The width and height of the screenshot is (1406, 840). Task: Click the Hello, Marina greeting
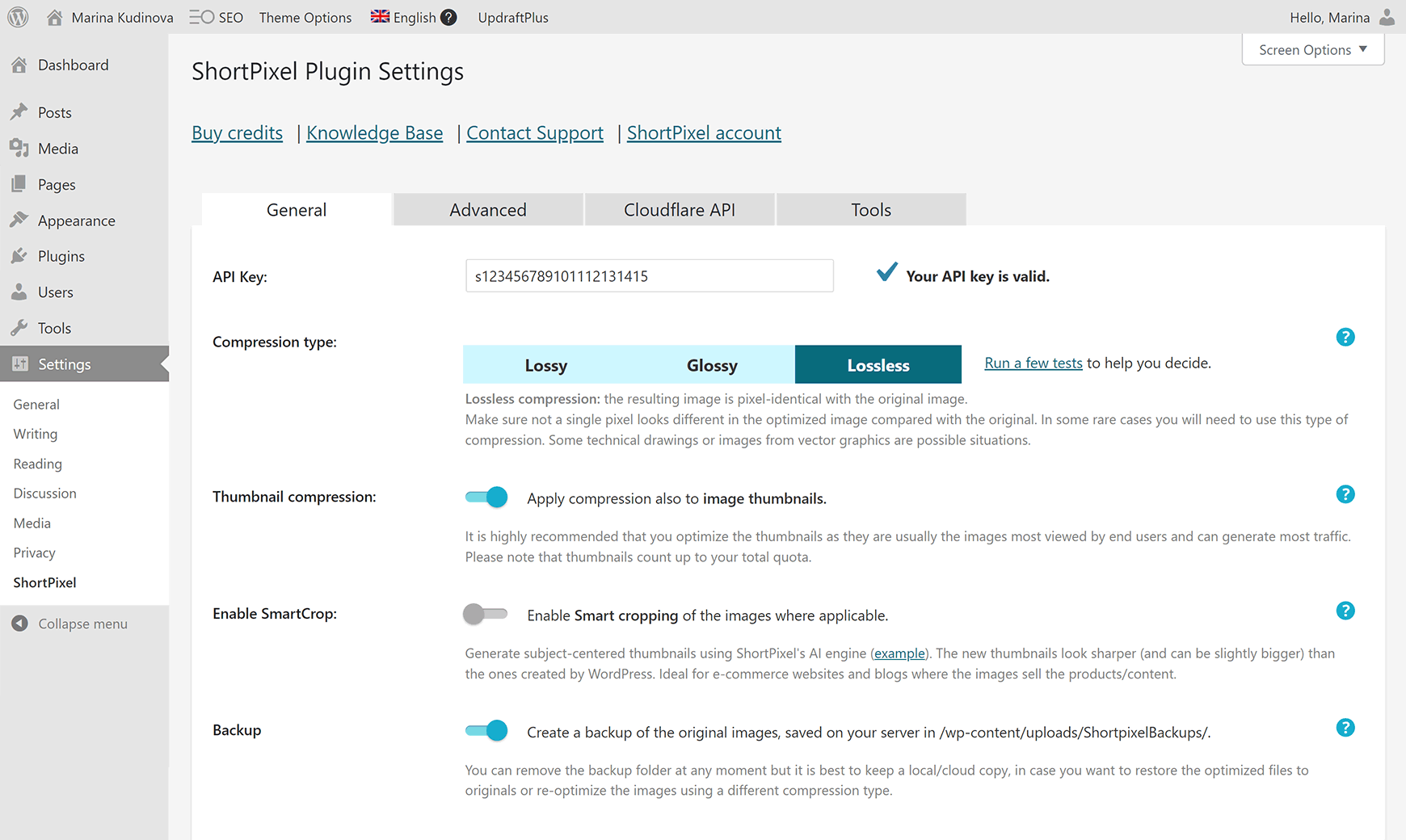(x=1329, y=17)
